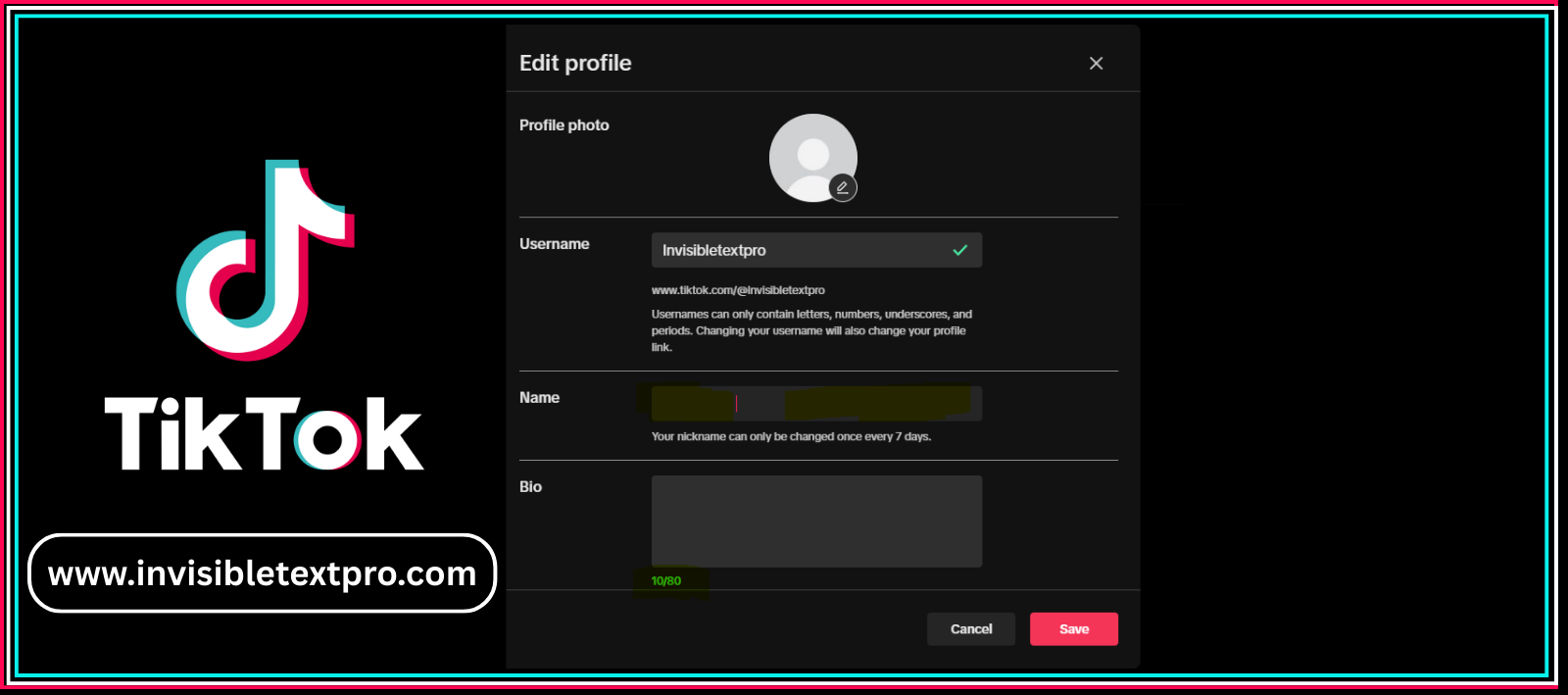Save the profile changes
Viewport: 1568px width, 695px height.
(1074, 629)
